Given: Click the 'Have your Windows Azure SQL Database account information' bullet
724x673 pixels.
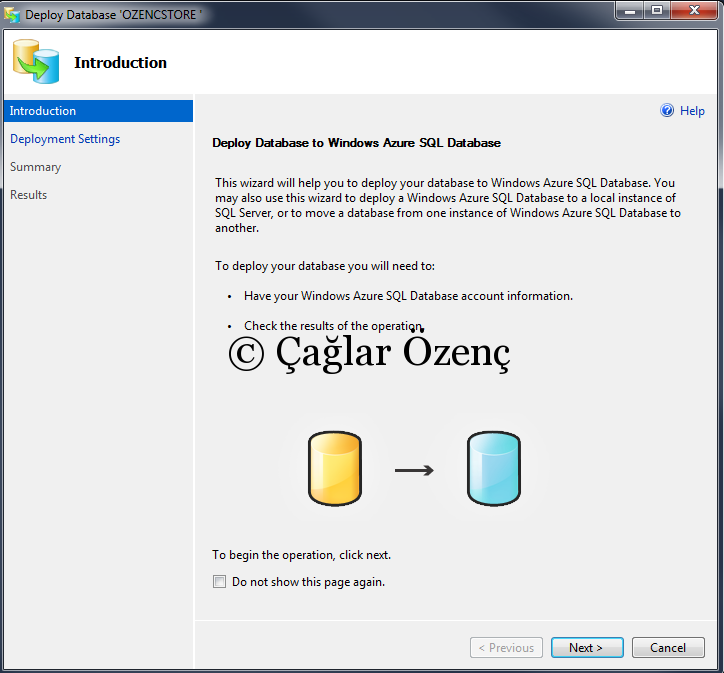Looking at the screenshot, I should [x=408, y=296].
